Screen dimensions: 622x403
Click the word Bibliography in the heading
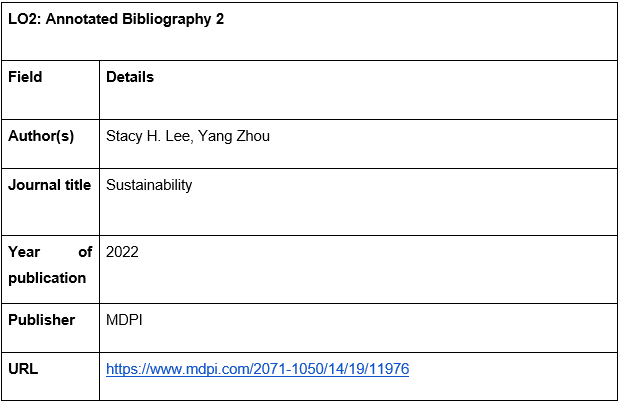167,19
